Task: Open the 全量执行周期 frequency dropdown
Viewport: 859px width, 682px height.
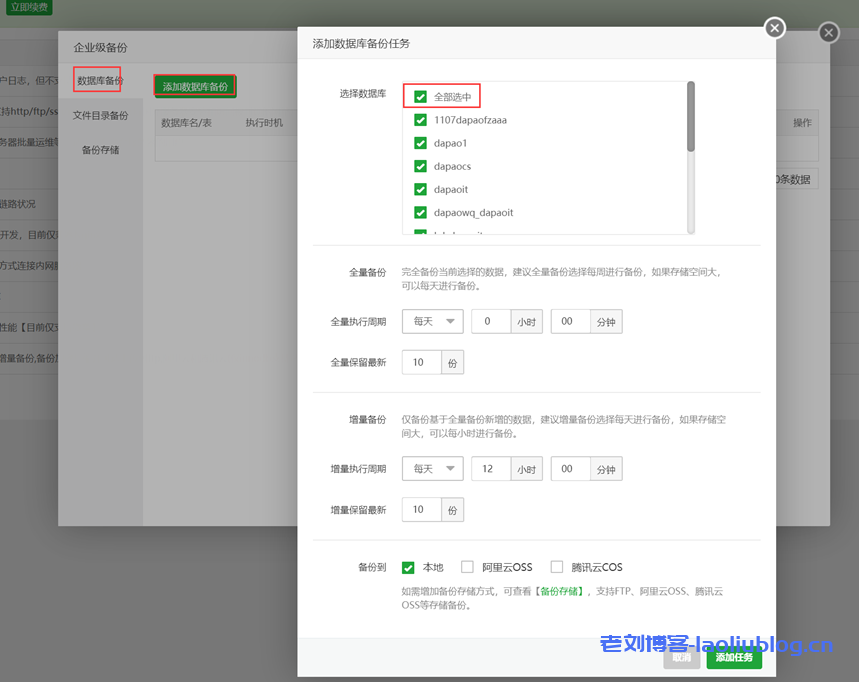Action: [432, 321]
